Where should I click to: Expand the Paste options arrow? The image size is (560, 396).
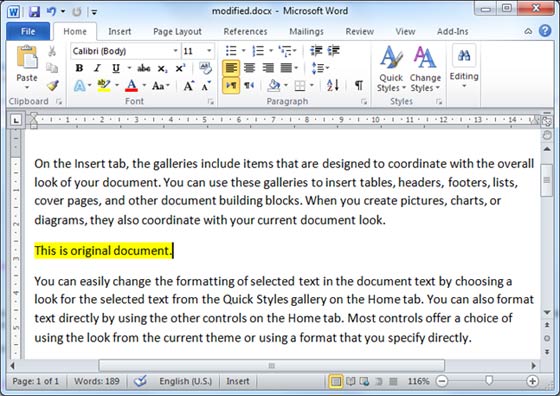(27, 87)
